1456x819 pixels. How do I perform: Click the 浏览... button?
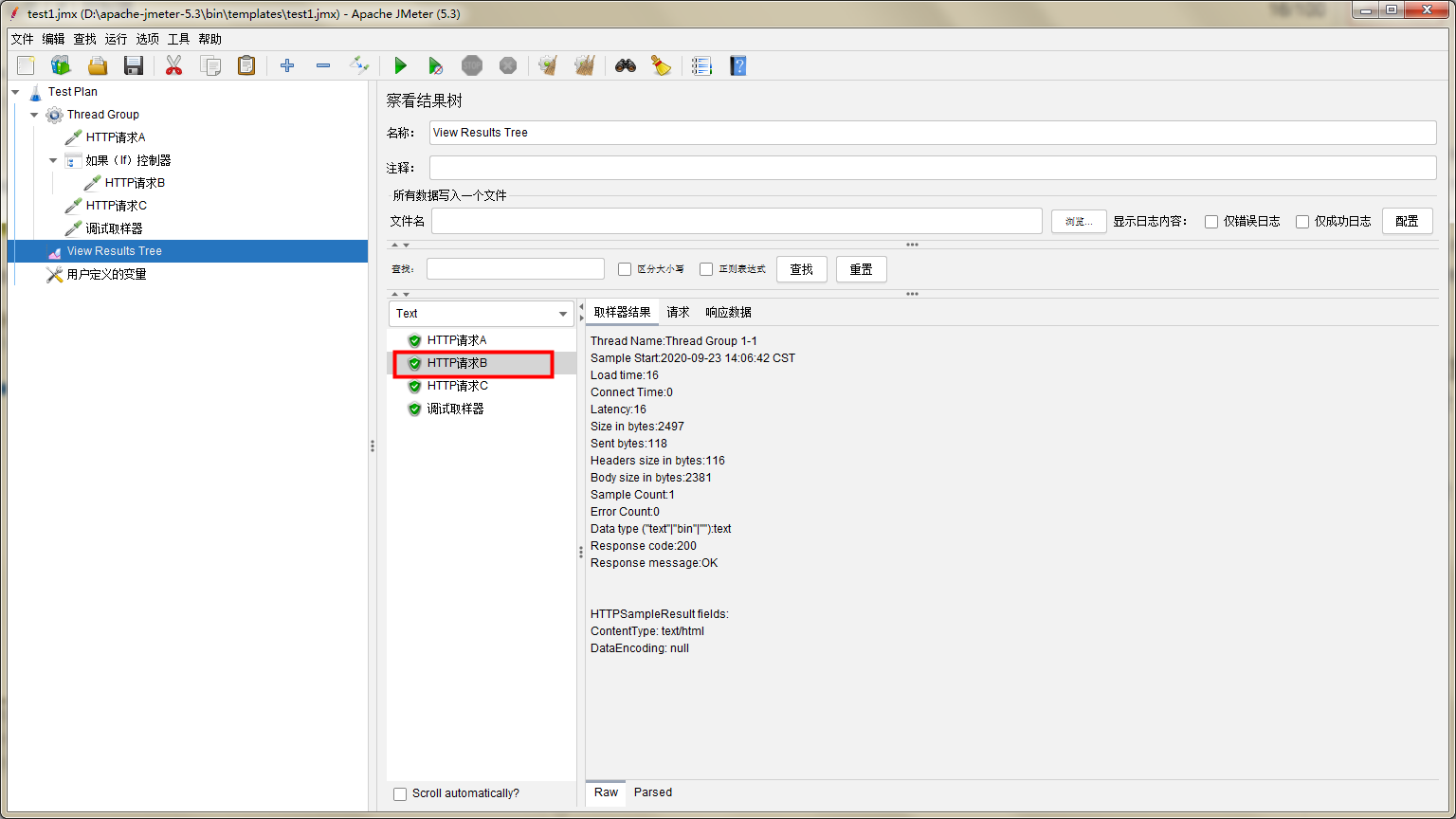click(x=1079, y=222)
